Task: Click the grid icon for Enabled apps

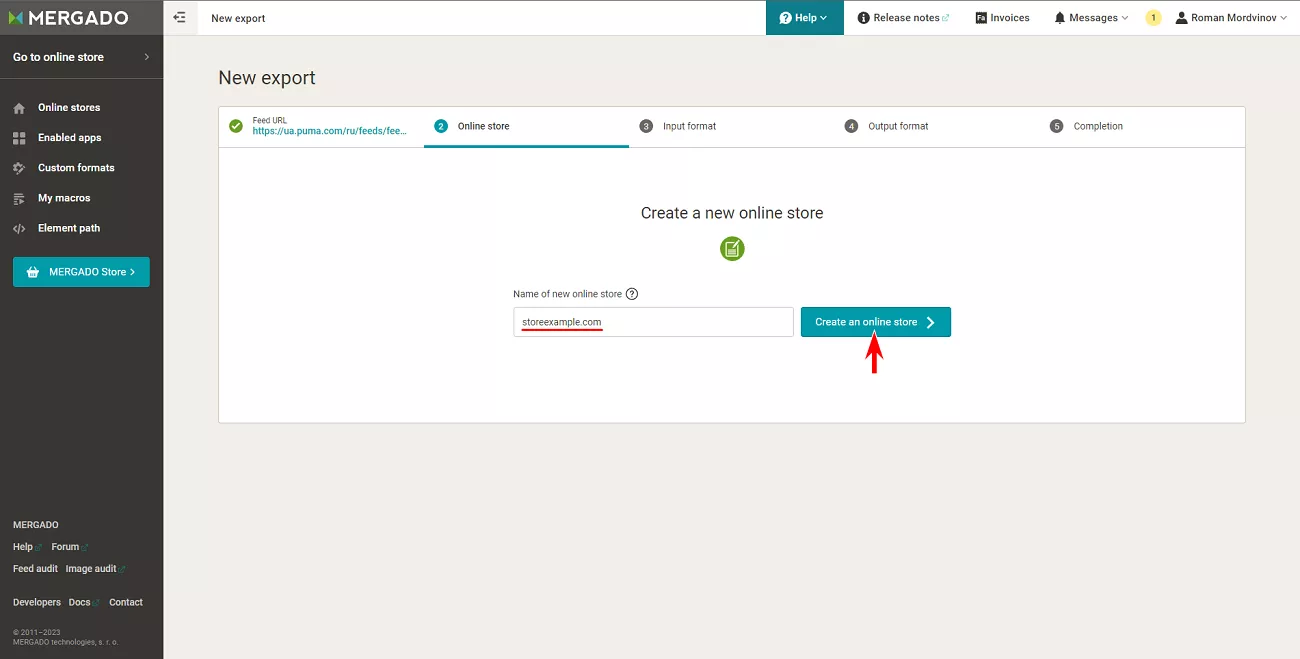Action: point(19,138)
